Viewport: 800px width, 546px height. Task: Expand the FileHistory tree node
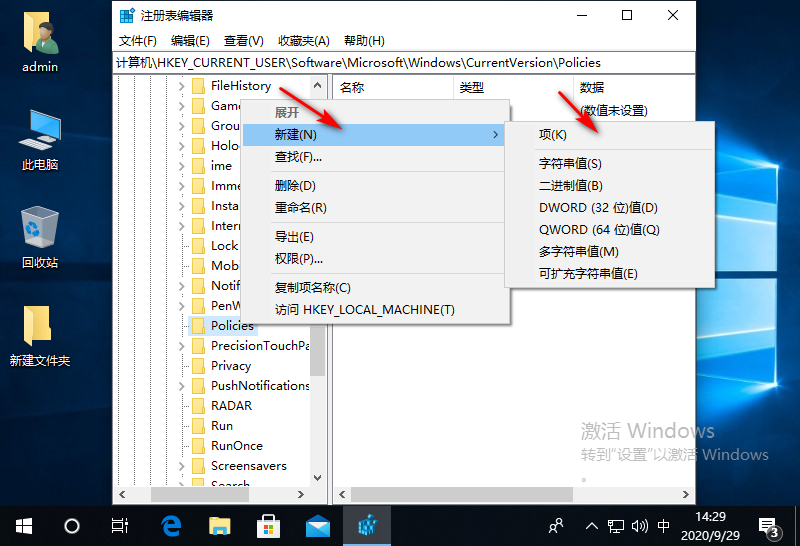point(182,86)
